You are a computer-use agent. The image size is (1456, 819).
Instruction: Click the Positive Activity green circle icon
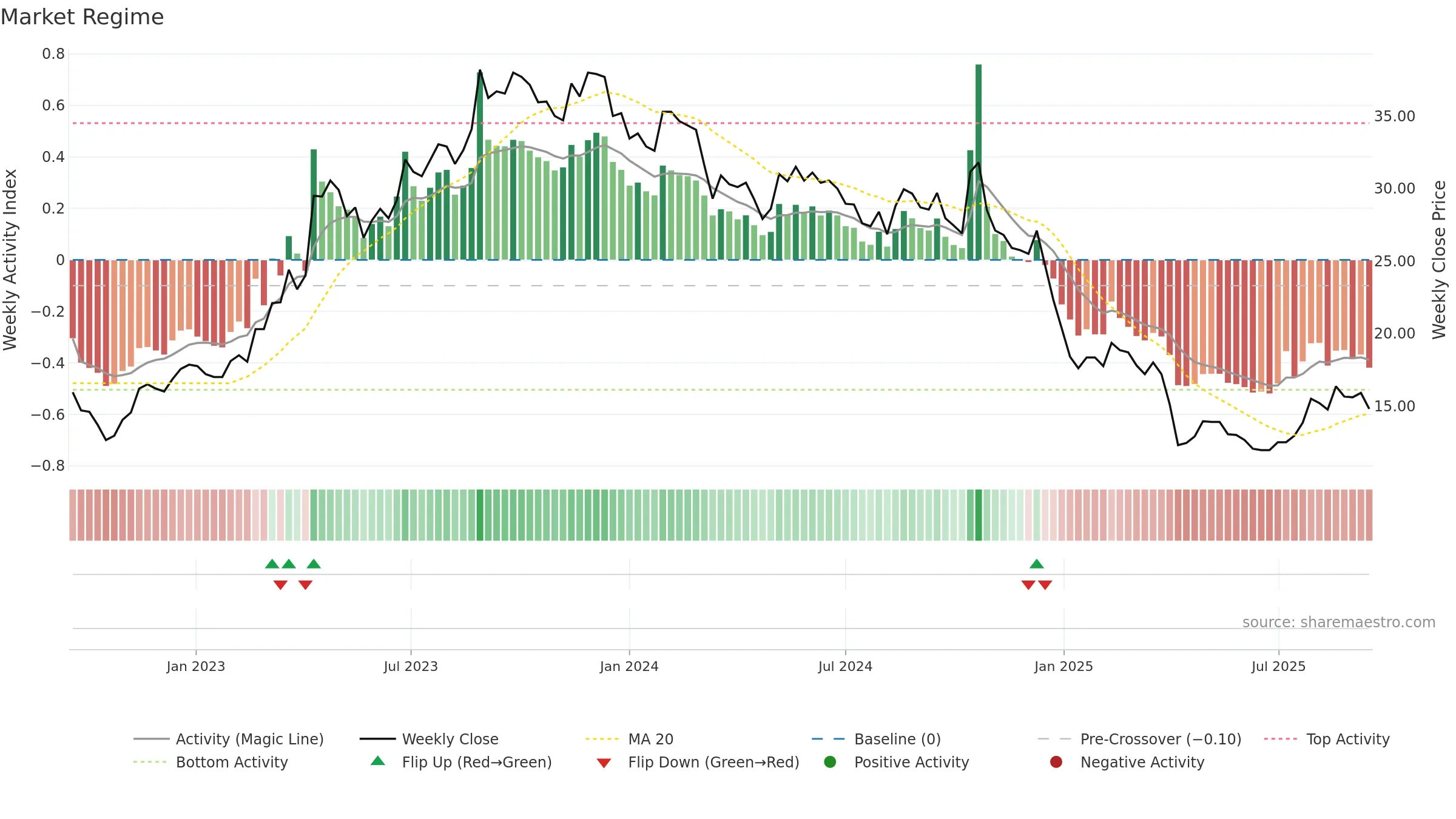830,762
